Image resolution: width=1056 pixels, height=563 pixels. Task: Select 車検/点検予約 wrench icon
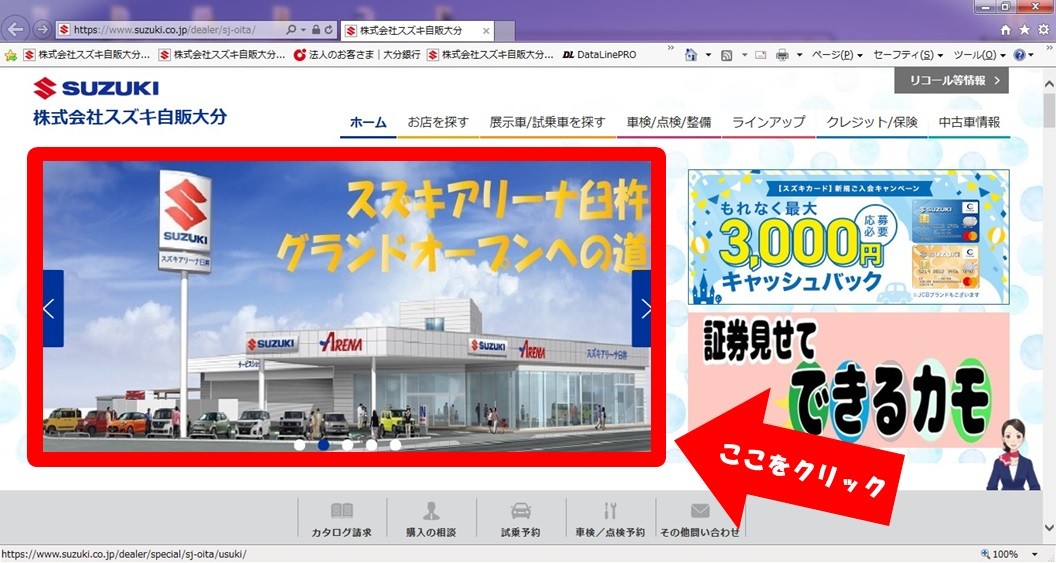tap(610, 511)
